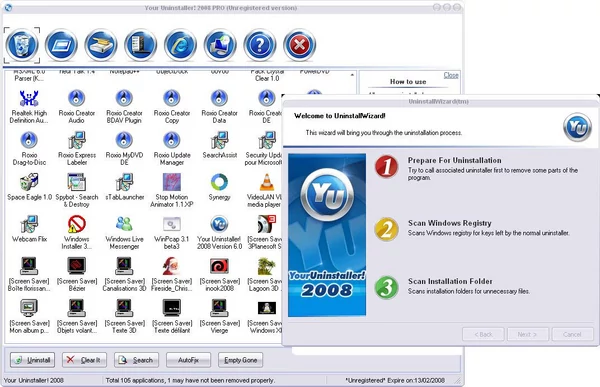Image resolution: width=600 pixels, height=387 pixels.
Task: Click the red X exit toolbar icon
Action: 300,45
